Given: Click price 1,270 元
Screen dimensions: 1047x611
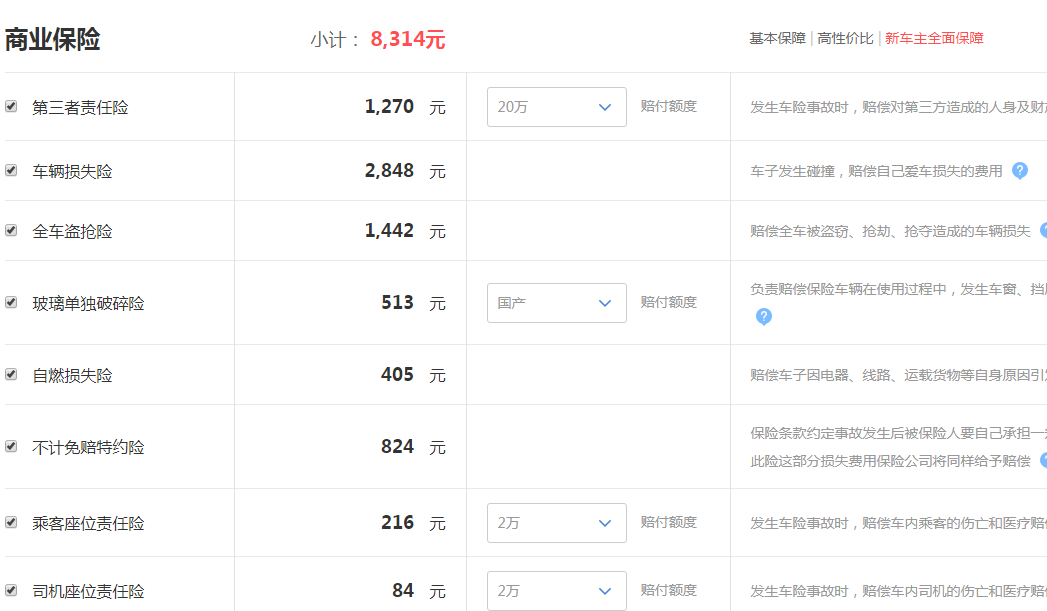Looking at the screenshot, I should click(405, 107).
